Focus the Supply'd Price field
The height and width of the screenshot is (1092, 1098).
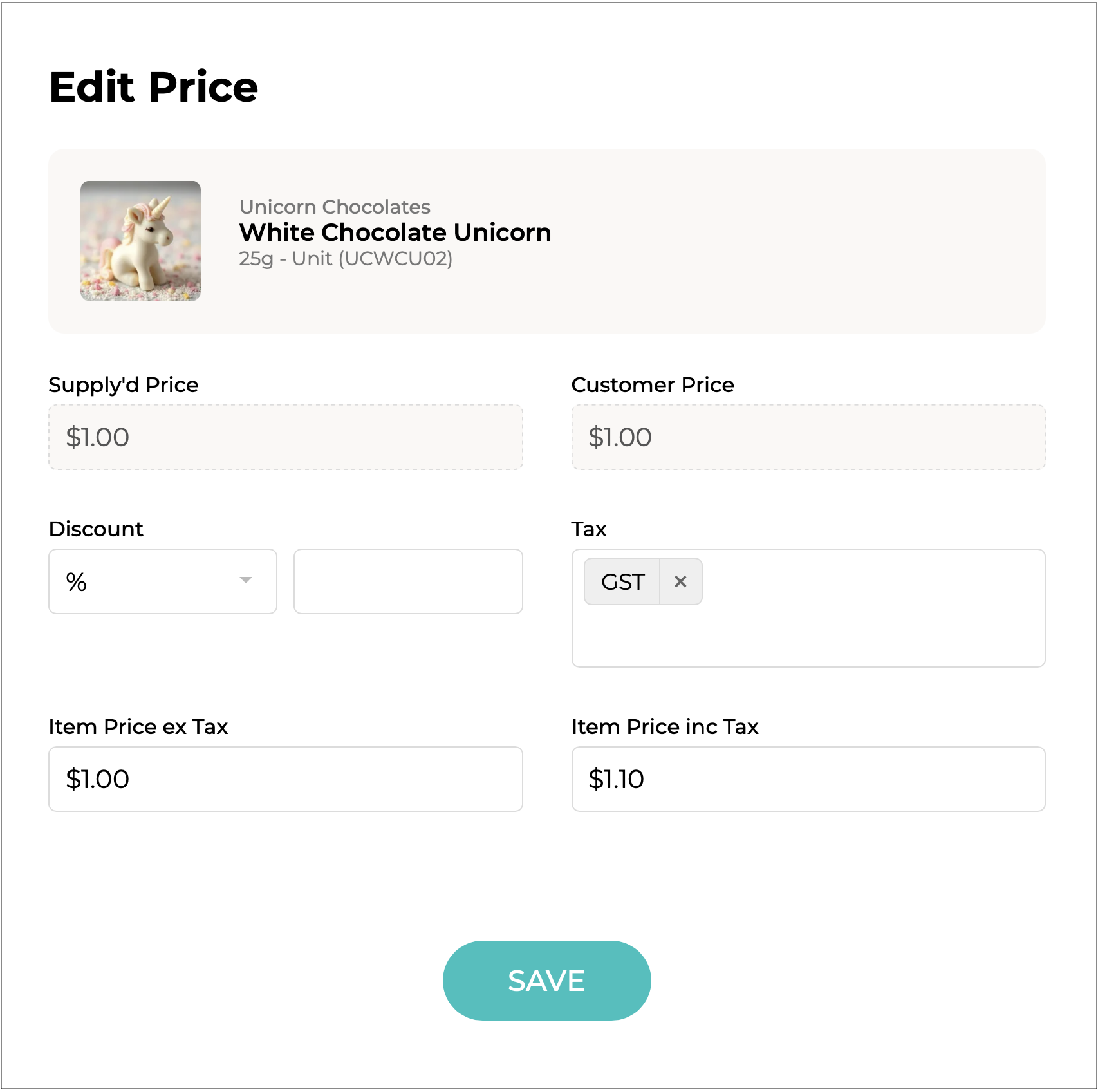click(x=285, y=437)
